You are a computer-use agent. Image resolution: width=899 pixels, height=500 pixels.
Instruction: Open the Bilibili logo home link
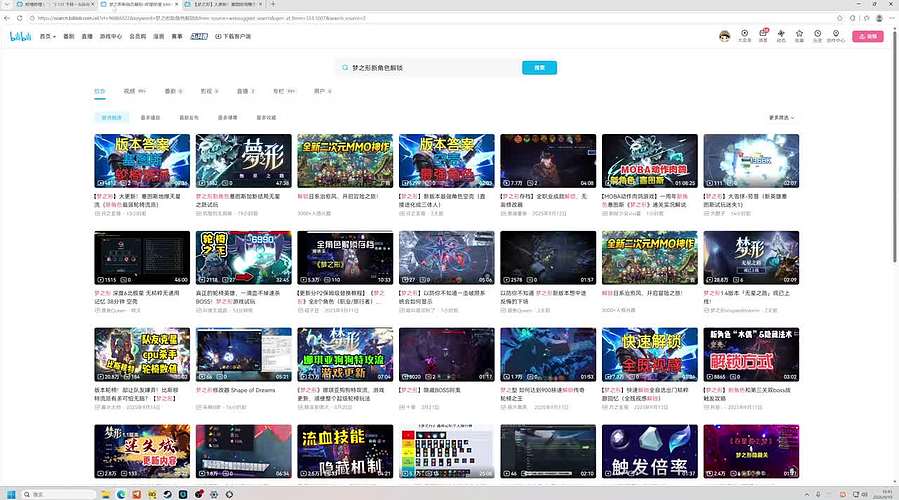click(x=21, y=37)
